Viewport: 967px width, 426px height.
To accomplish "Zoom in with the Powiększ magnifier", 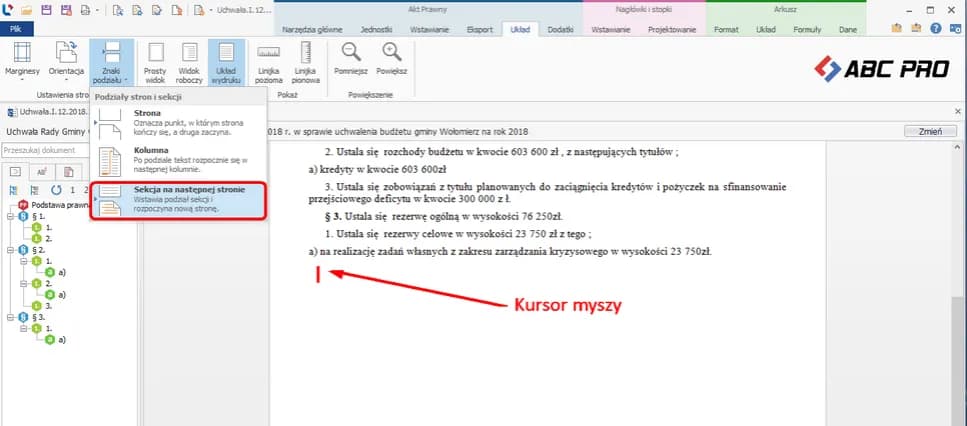I will tap(392, 59).
